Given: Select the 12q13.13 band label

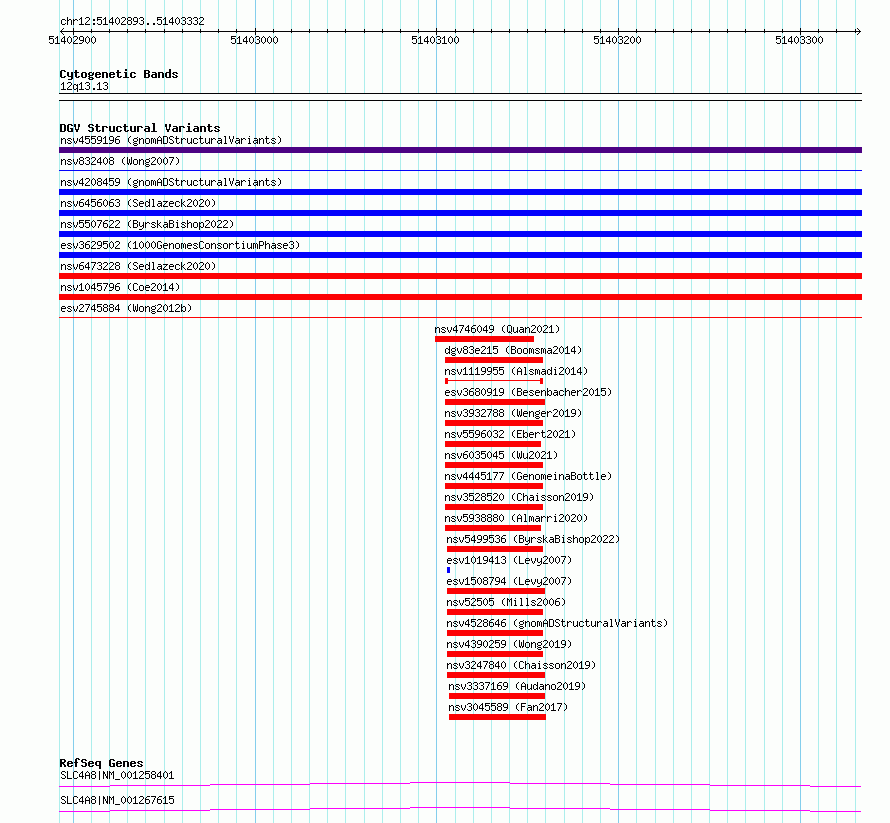Looking at the screenshot, I should pyautogui.click(x=84, y=86).
